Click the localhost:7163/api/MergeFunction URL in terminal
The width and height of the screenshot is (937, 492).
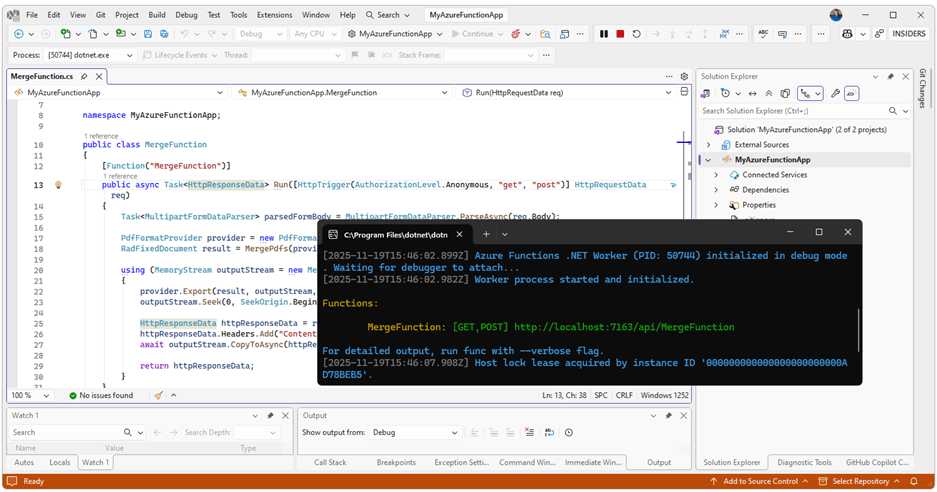tap(624, 327)
